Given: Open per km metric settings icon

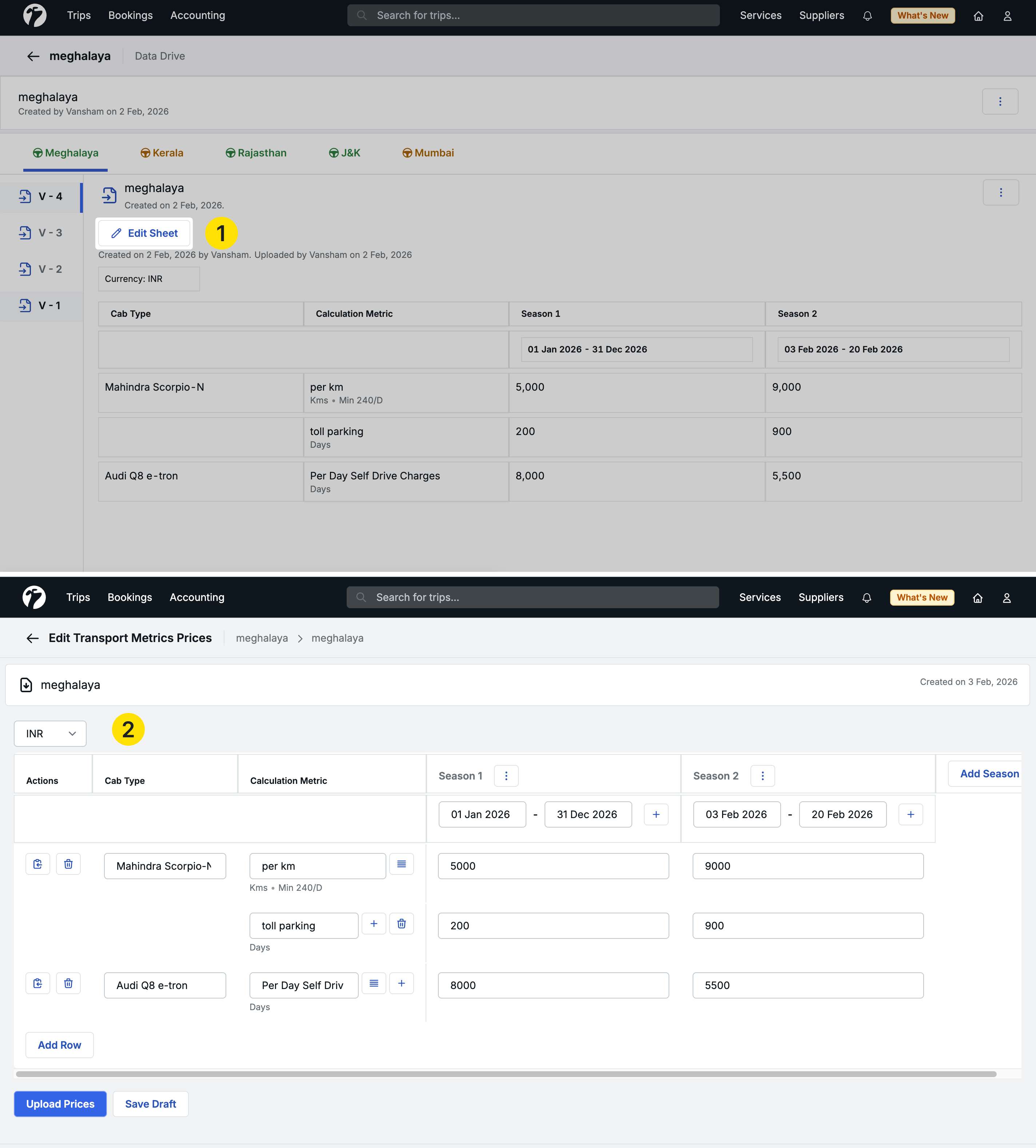Looking at the screenshot, I should (401, 864).
